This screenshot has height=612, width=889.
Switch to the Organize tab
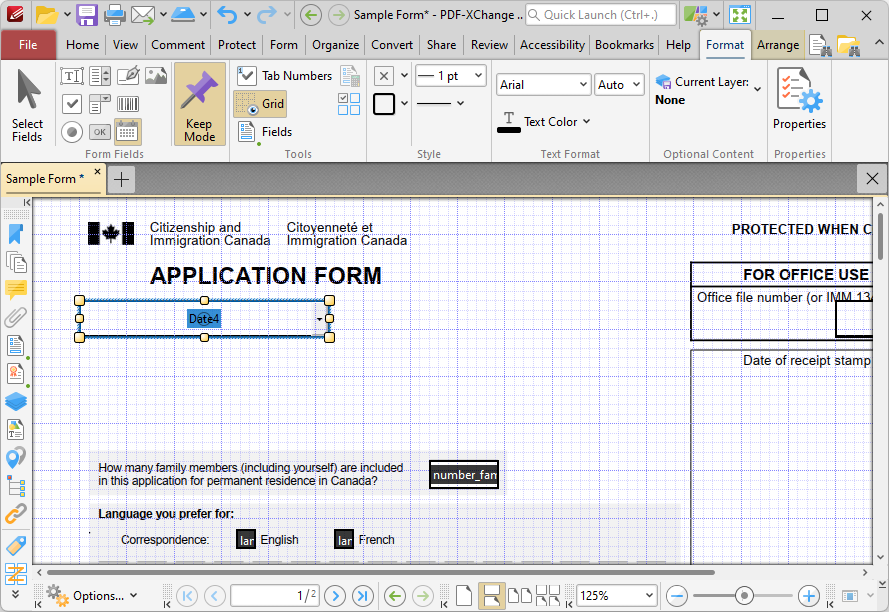pyautogui.click(x=336, y=45)
